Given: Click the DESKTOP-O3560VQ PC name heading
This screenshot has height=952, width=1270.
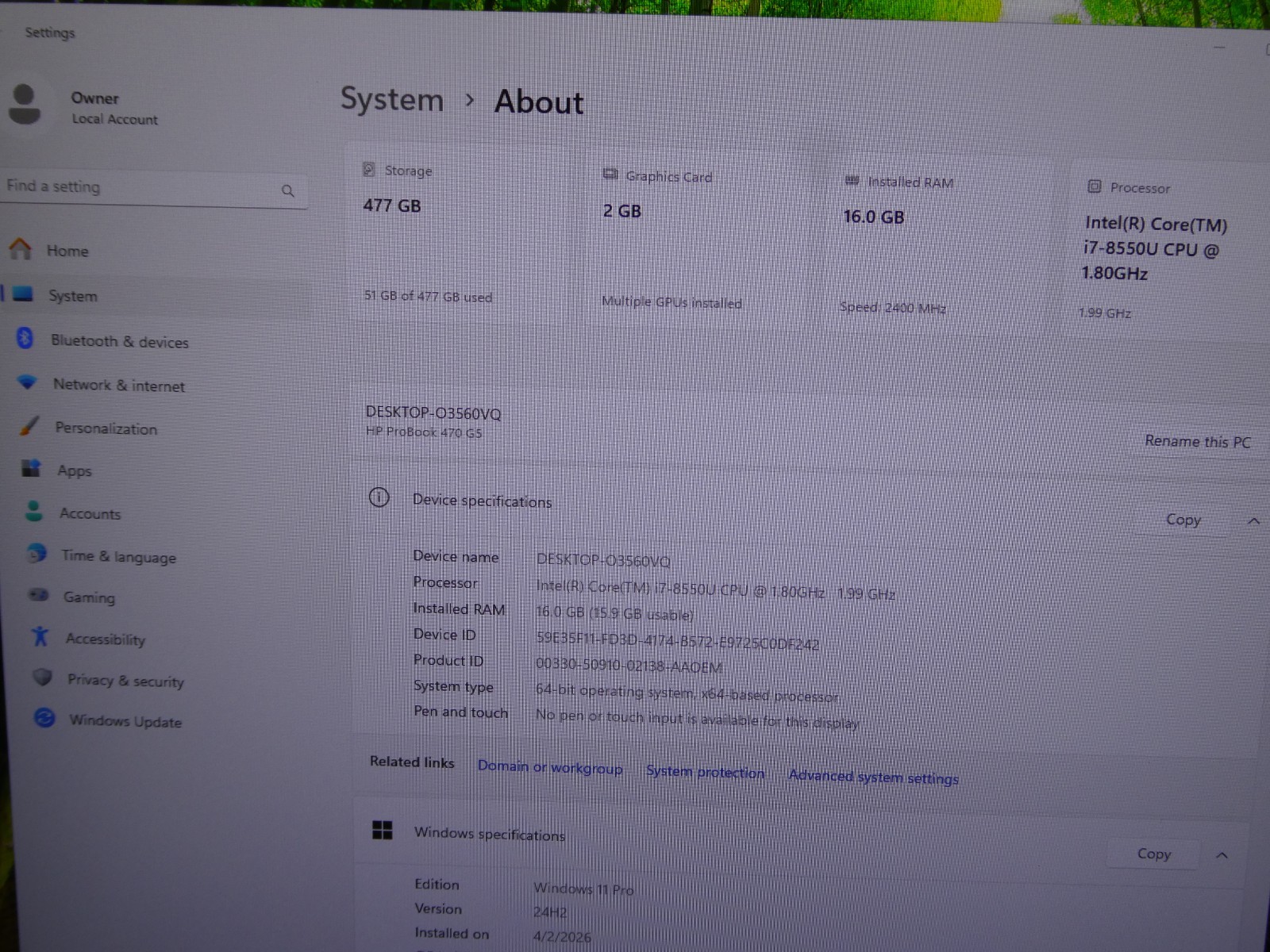Looking at the screenshot, I should (x=433, y=413).
